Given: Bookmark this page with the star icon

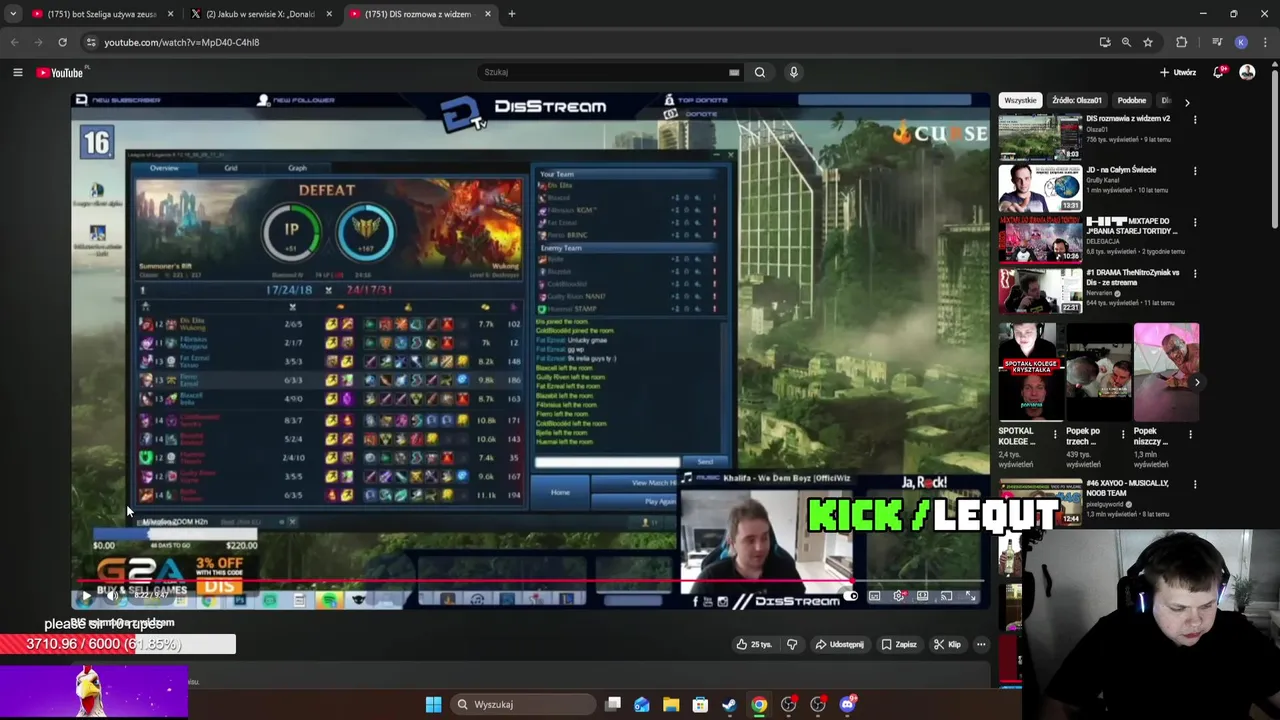Looking at the screenshot, I should point(1148,42).
